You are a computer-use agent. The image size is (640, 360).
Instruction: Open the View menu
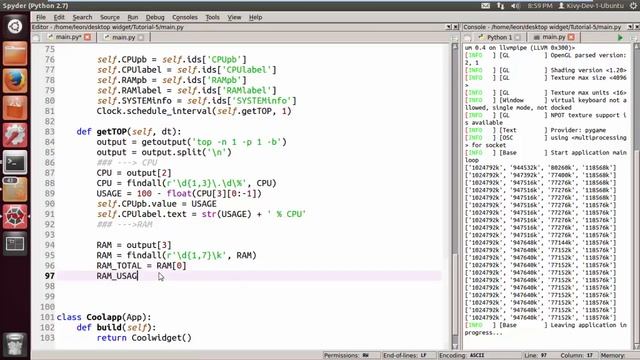tap(234, 17)
